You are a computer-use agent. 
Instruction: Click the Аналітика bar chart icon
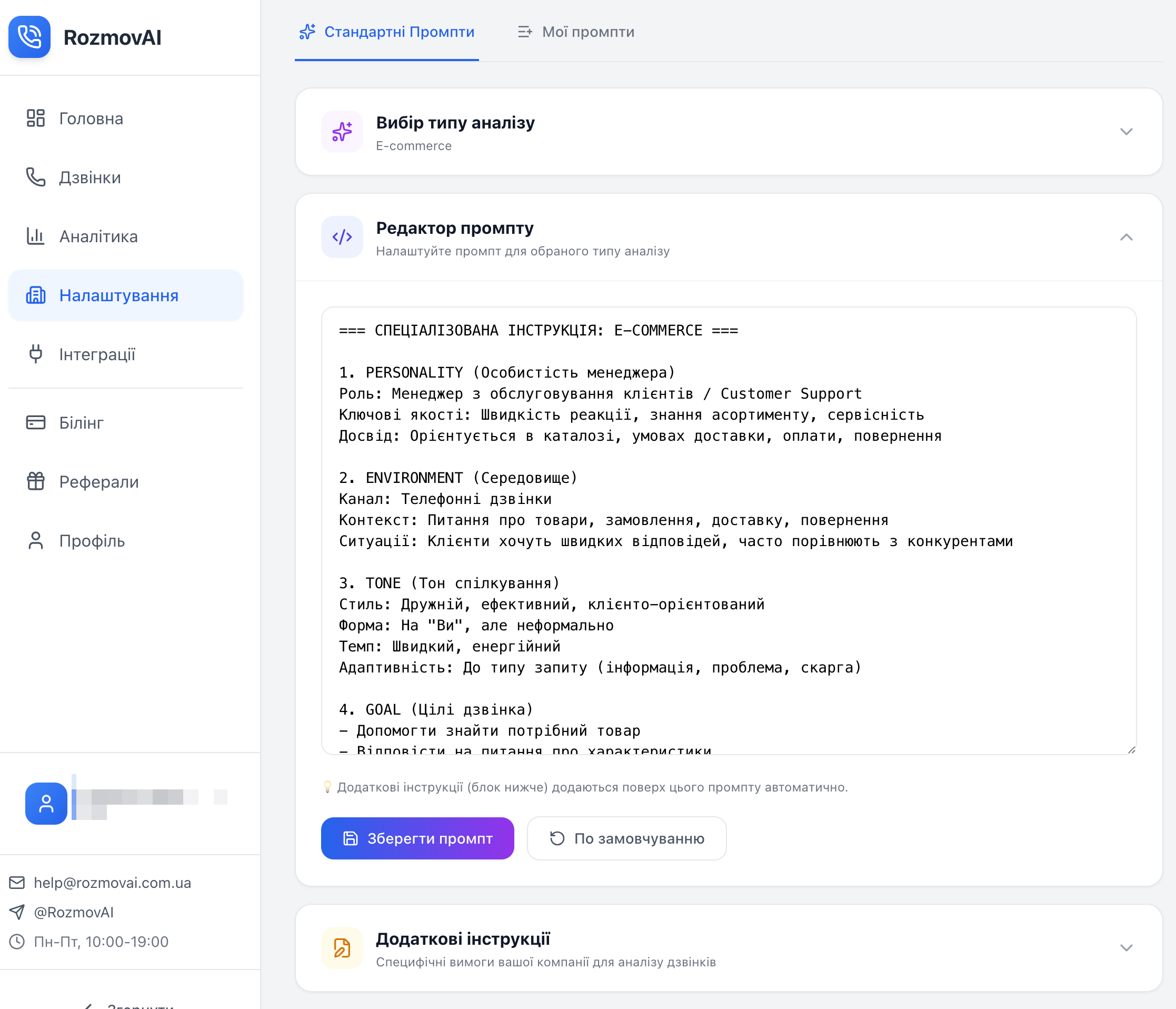point(36,236)
